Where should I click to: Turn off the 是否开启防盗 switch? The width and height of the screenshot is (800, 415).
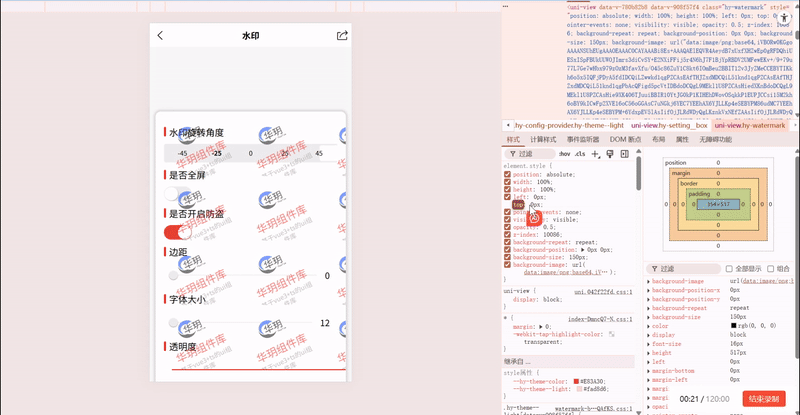click(177, 232)
